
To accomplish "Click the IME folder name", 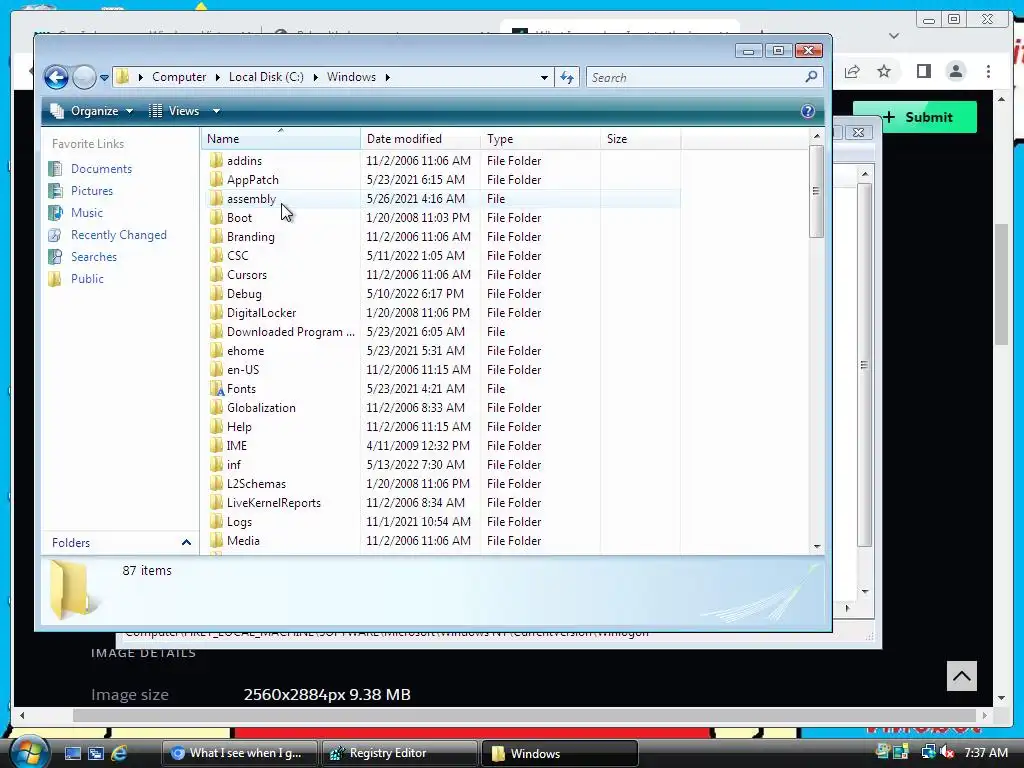I will (236, 445).
